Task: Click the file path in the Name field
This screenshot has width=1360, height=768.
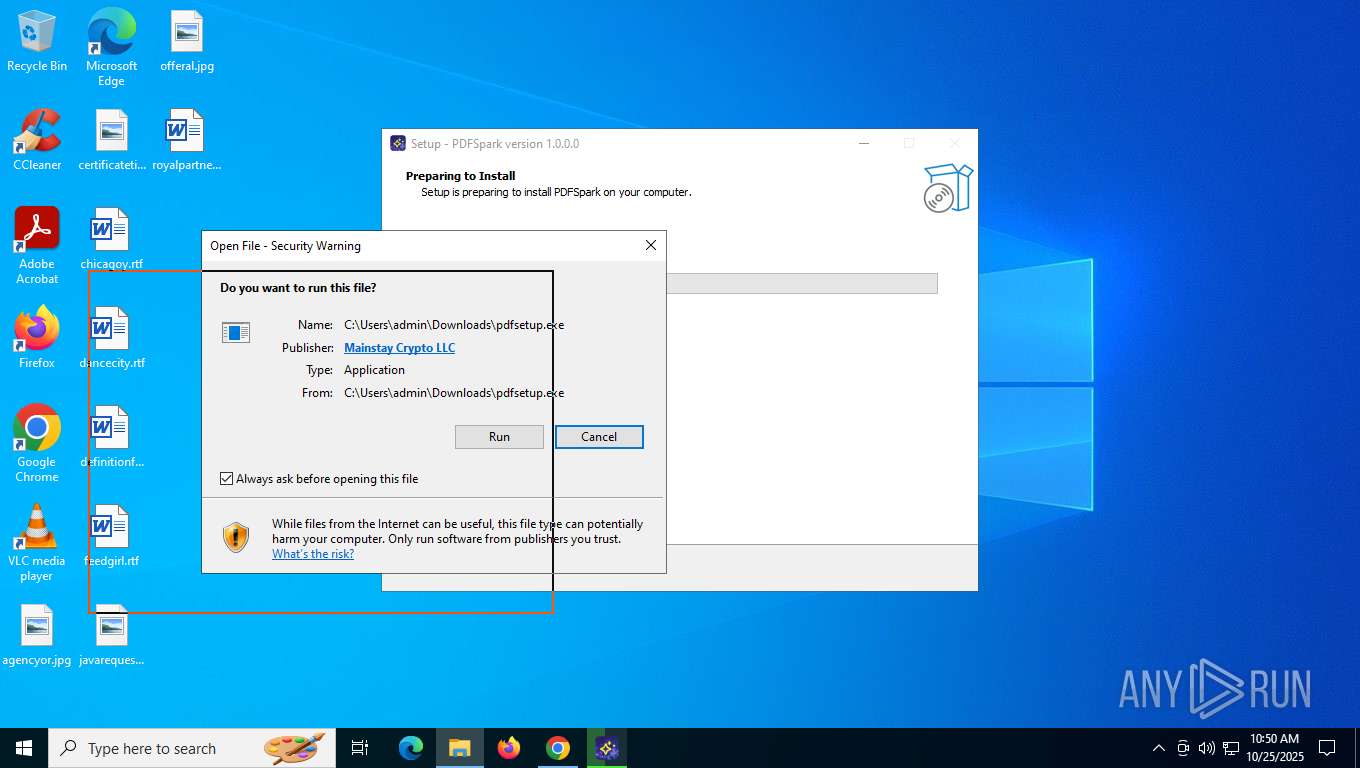Action: pyautogui.click(x=454, y=325)
